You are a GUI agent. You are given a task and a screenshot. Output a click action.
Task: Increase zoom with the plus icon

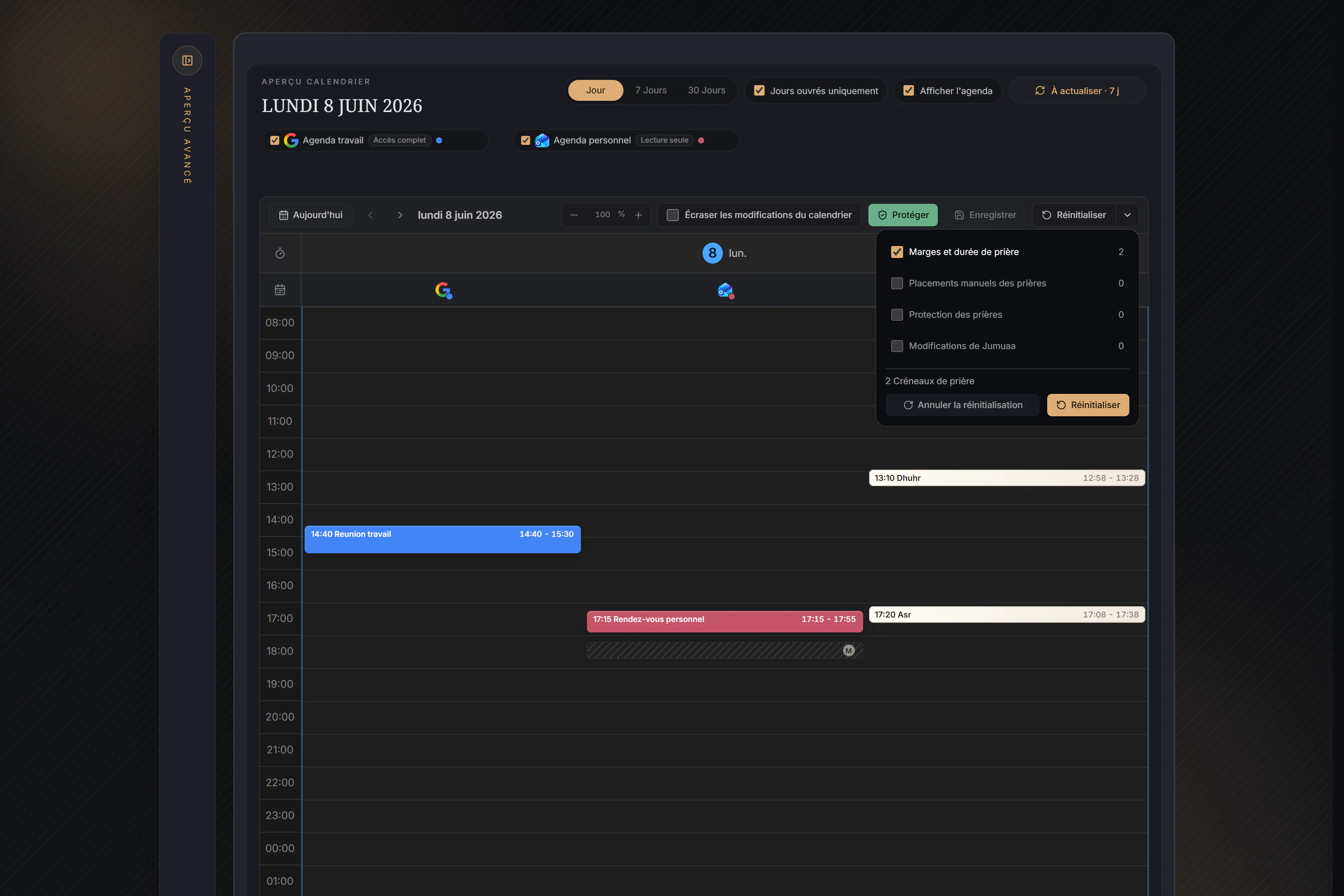(x=638, y=215)
